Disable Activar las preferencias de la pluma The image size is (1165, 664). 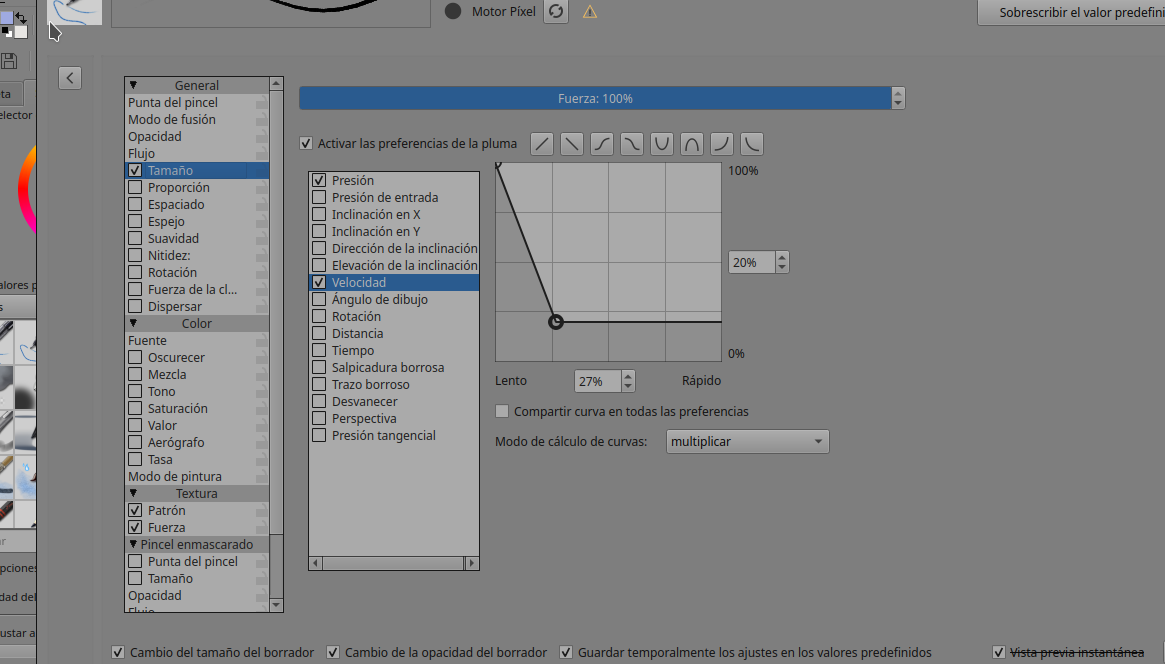pyautogui.click(x=306, y=144)
